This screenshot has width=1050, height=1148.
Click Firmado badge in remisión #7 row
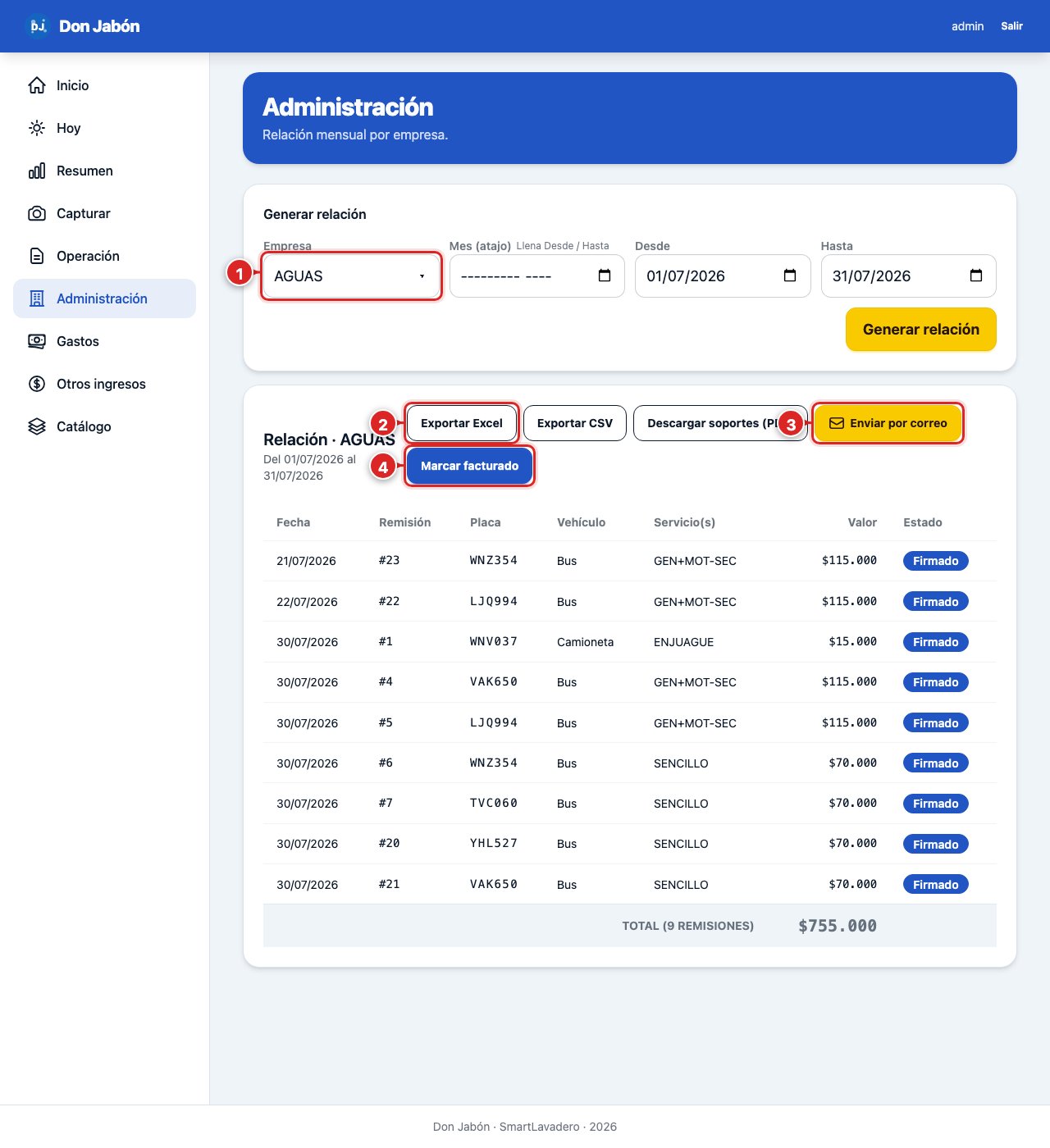coord(936,804)
